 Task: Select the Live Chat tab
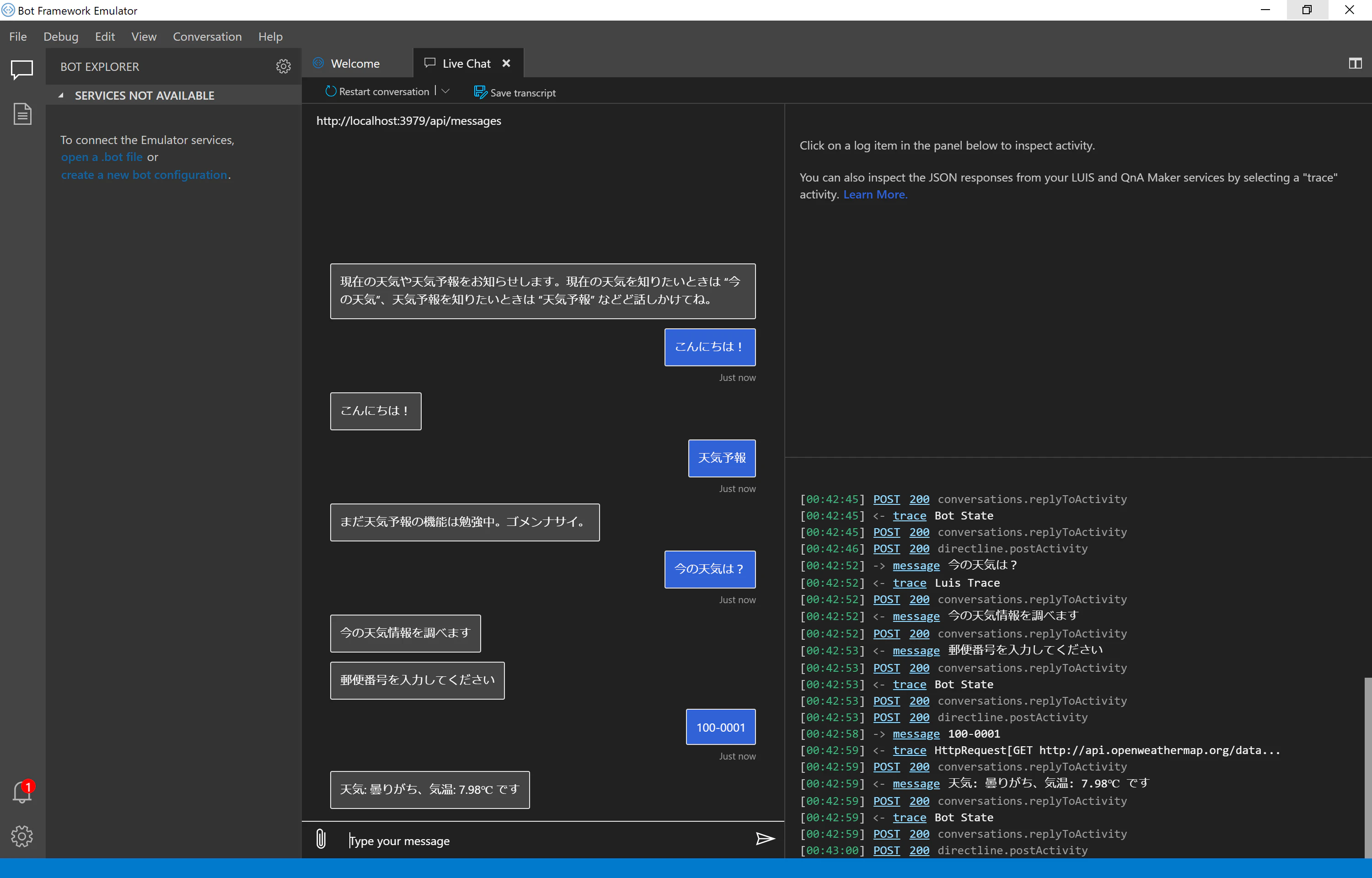click(x=466, y=63)
